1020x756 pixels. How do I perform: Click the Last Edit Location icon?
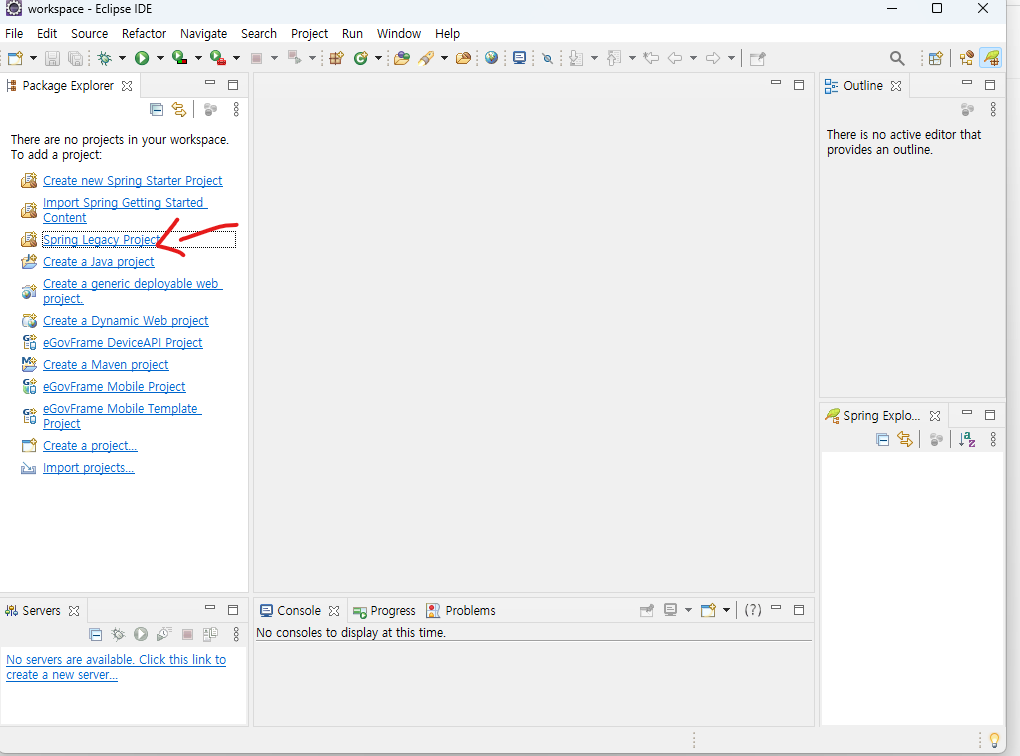click(x=651, y=59)
